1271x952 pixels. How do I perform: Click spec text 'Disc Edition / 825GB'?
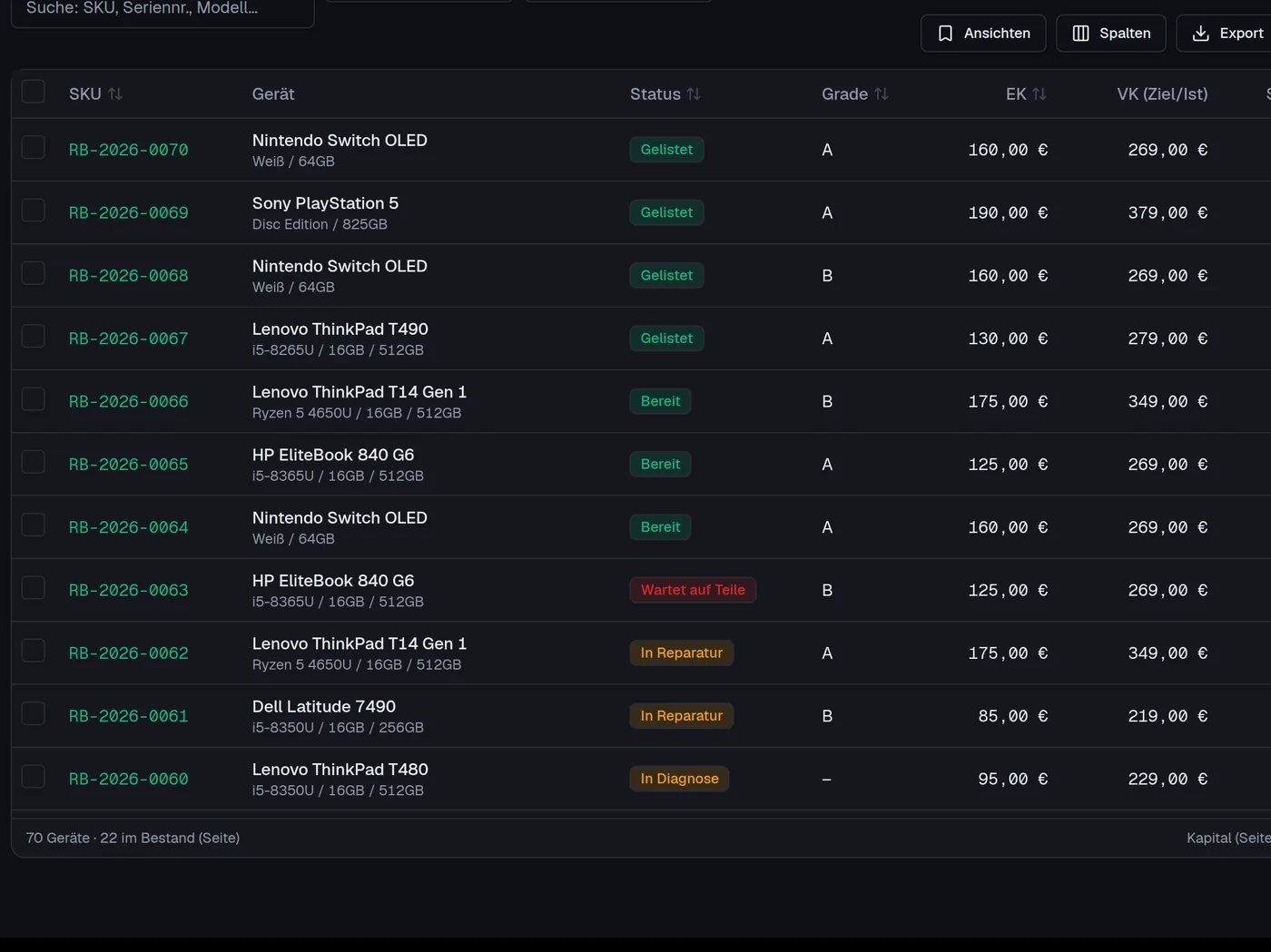pos(320,224)
